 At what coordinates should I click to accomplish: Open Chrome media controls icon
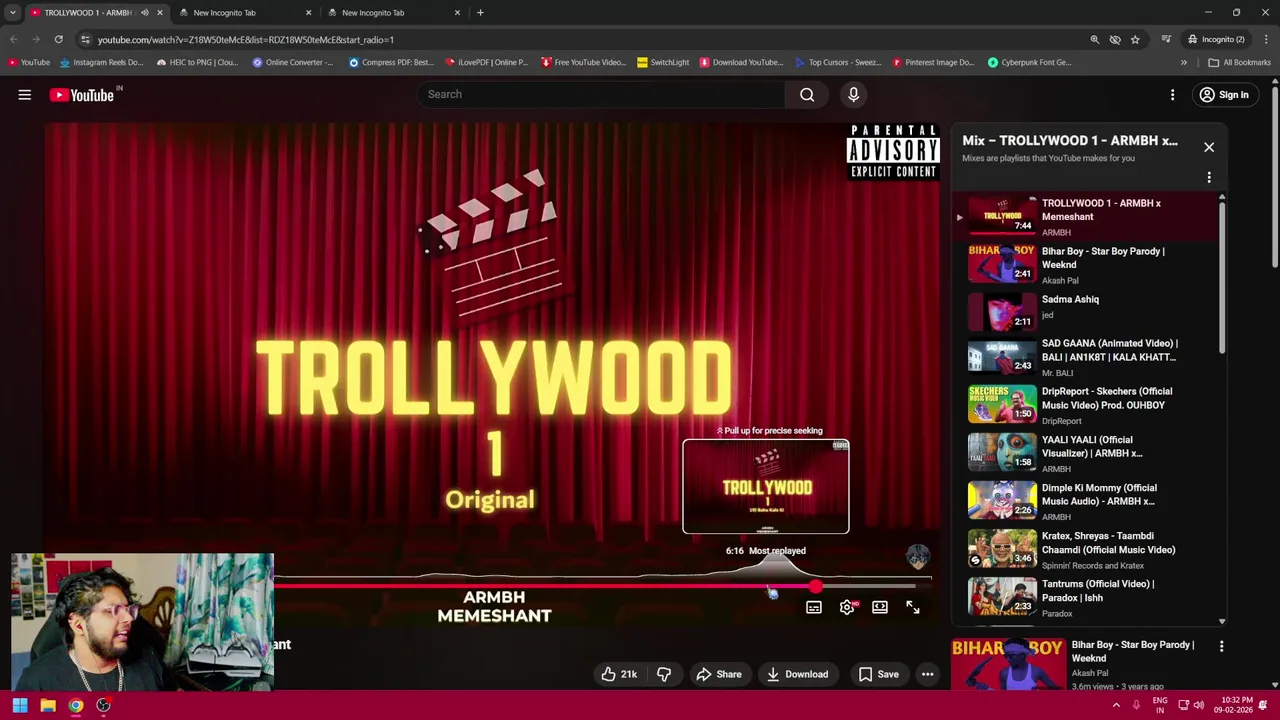(x=1166, y=40)
